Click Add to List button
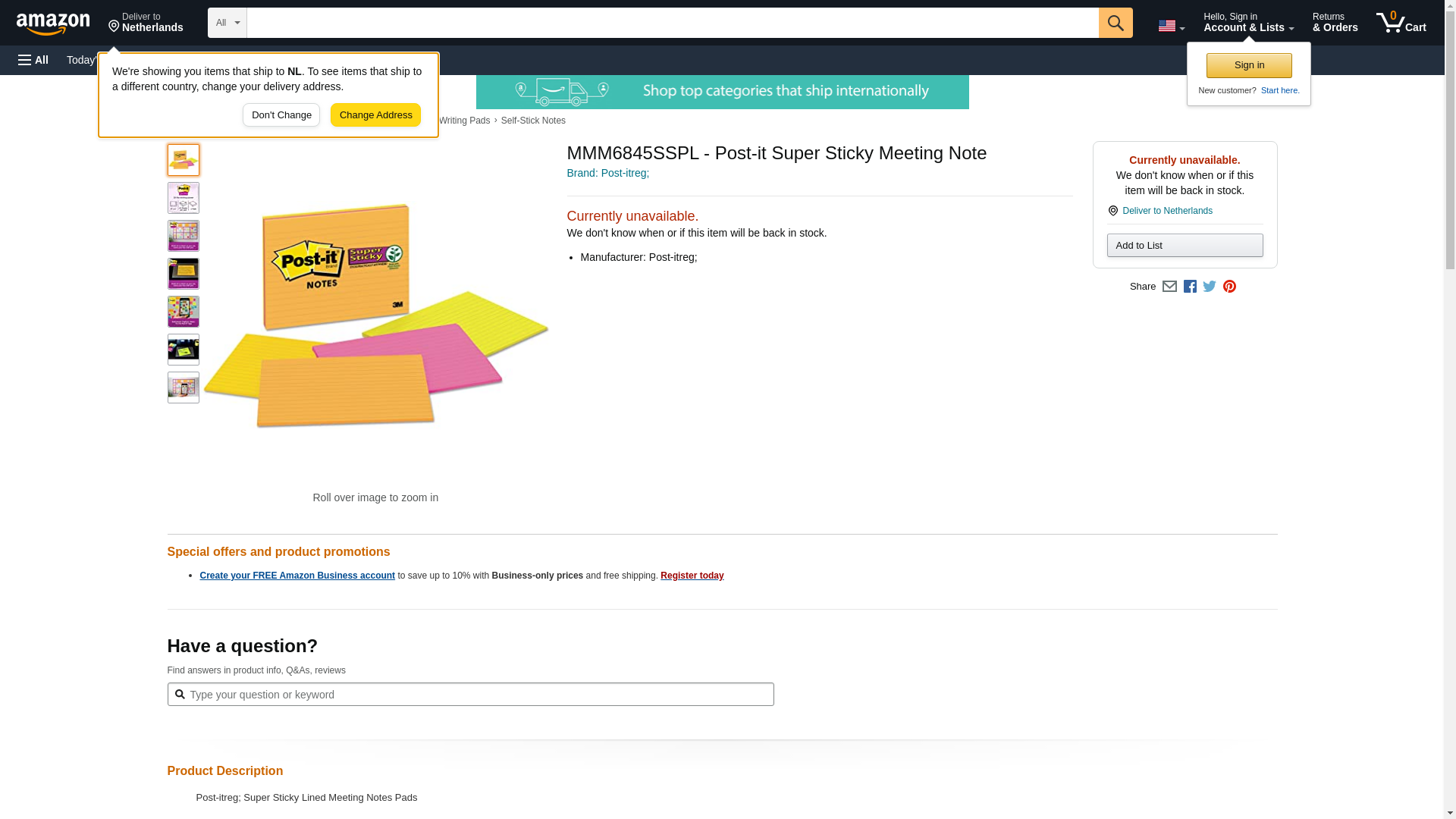 [1185, 246]
